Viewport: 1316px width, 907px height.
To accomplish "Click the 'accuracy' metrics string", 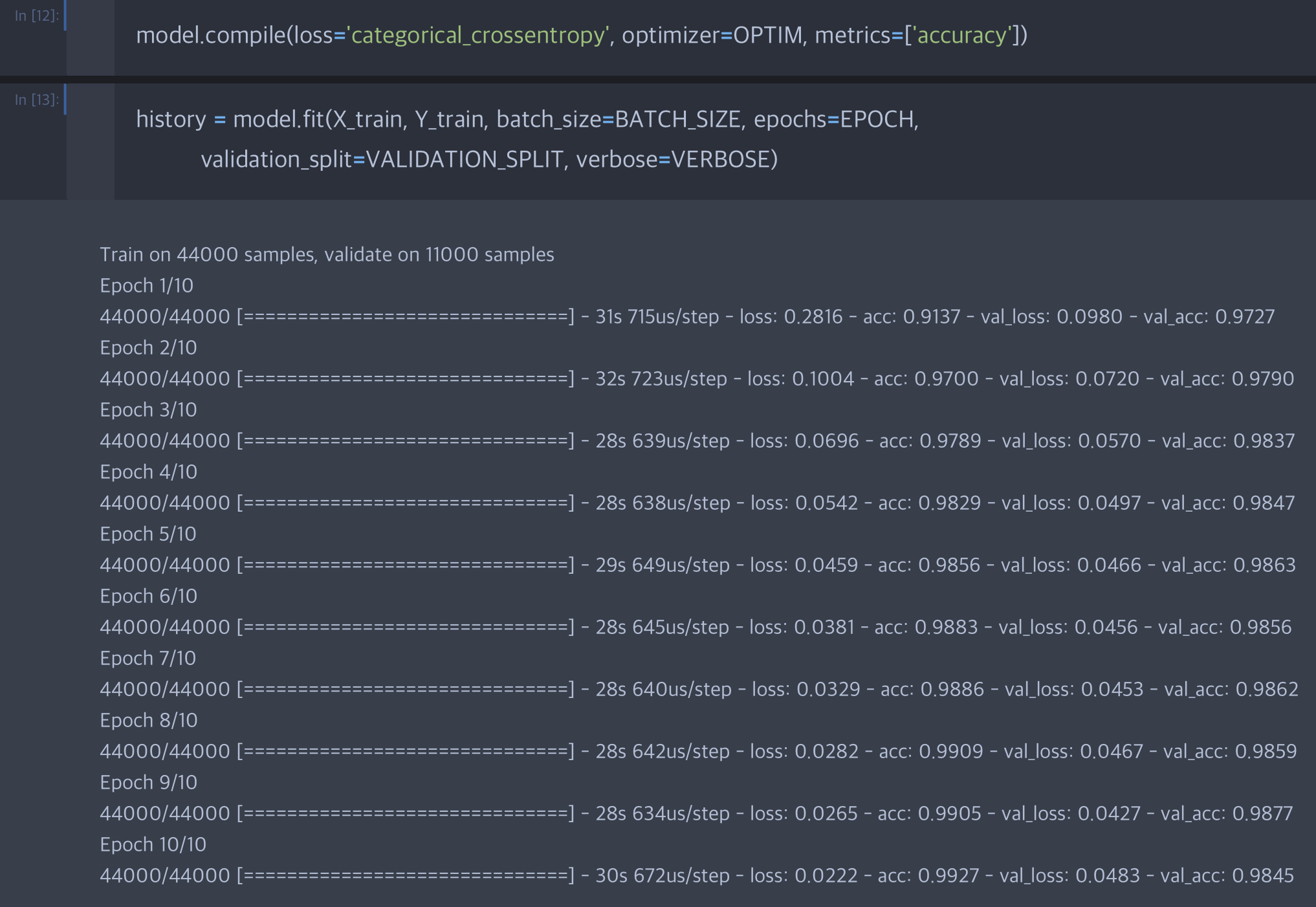I will point(963,36).
